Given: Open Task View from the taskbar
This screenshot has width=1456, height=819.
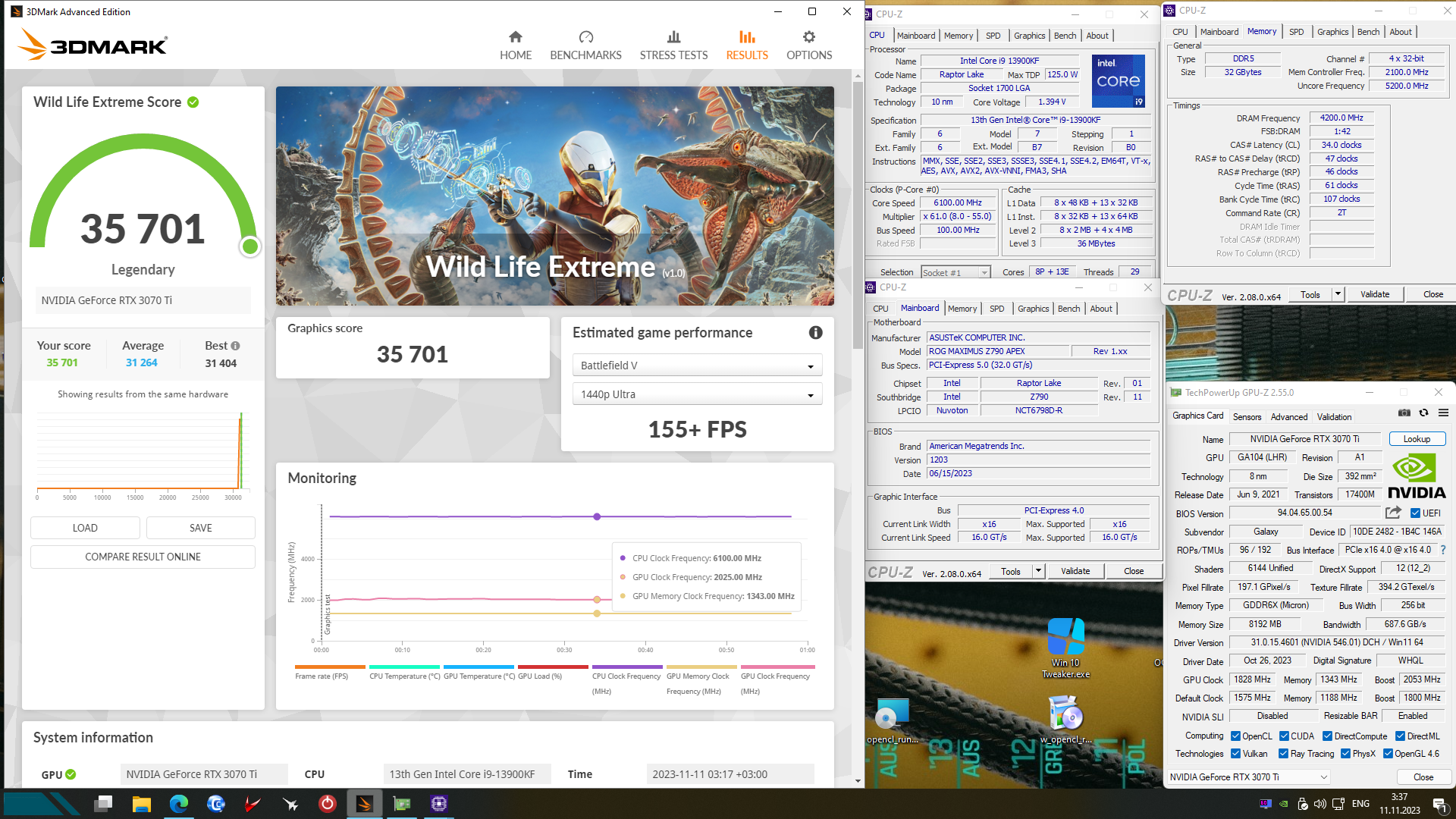Looking at the screenshot, I should coord(104,804).
